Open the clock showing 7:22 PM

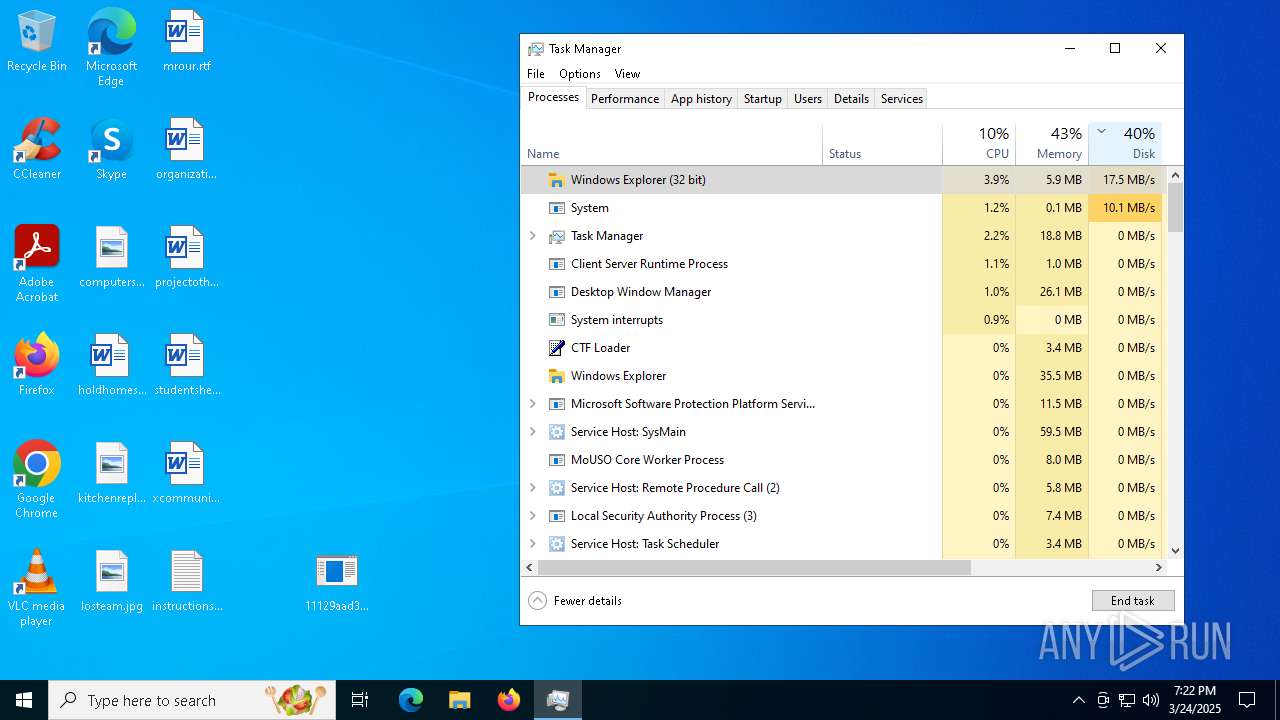tap(1196, 700)
